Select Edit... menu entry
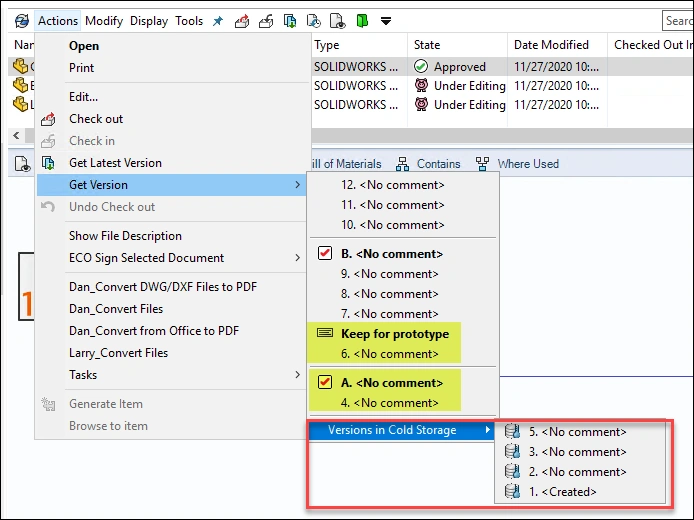This screenshot has width=694, height=520. pyautogui.click(x=83, y=97)
